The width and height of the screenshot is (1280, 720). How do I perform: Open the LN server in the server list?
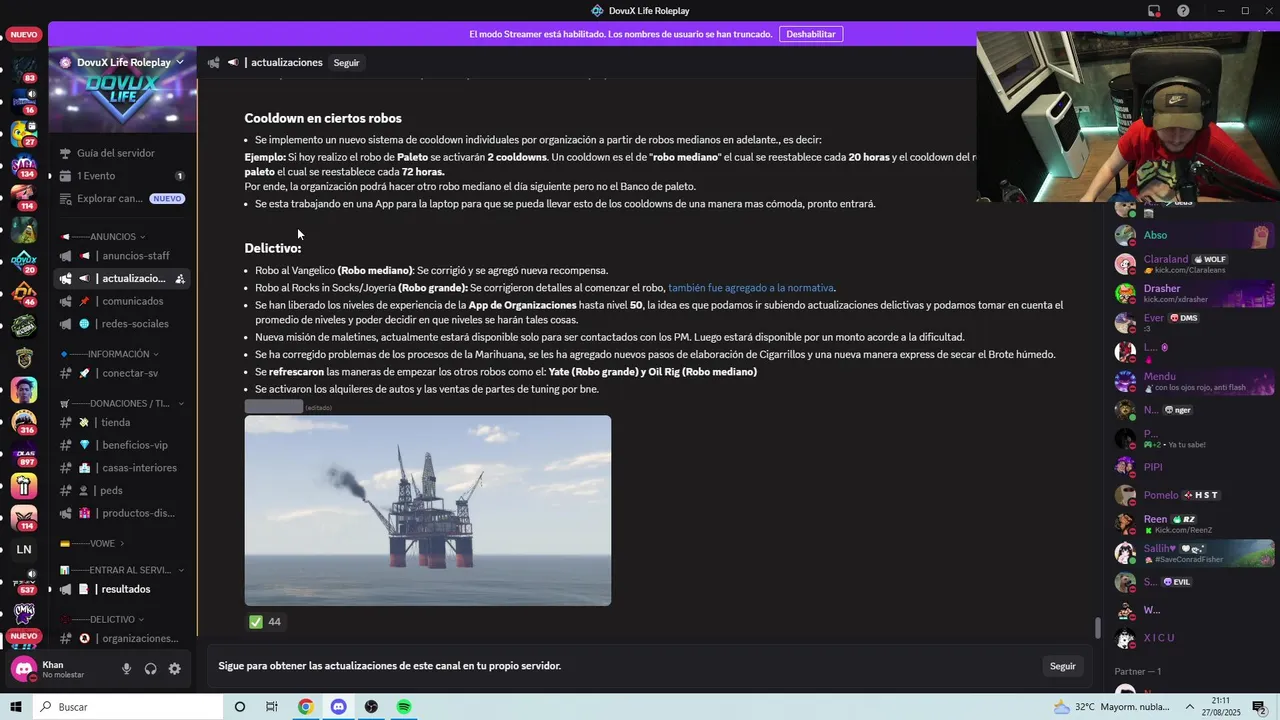(x=24, y=549)
